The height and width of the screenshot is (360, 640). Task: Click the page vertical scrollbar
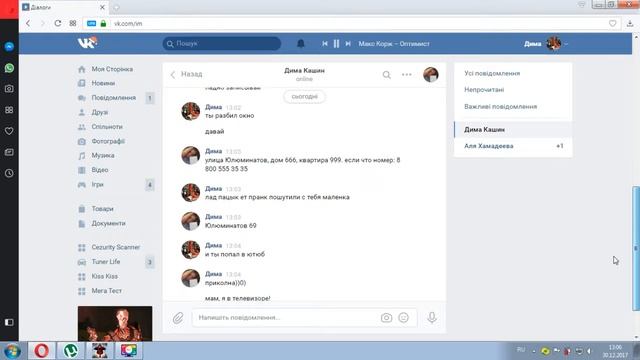pyautogui.click(x=636, y=248)
